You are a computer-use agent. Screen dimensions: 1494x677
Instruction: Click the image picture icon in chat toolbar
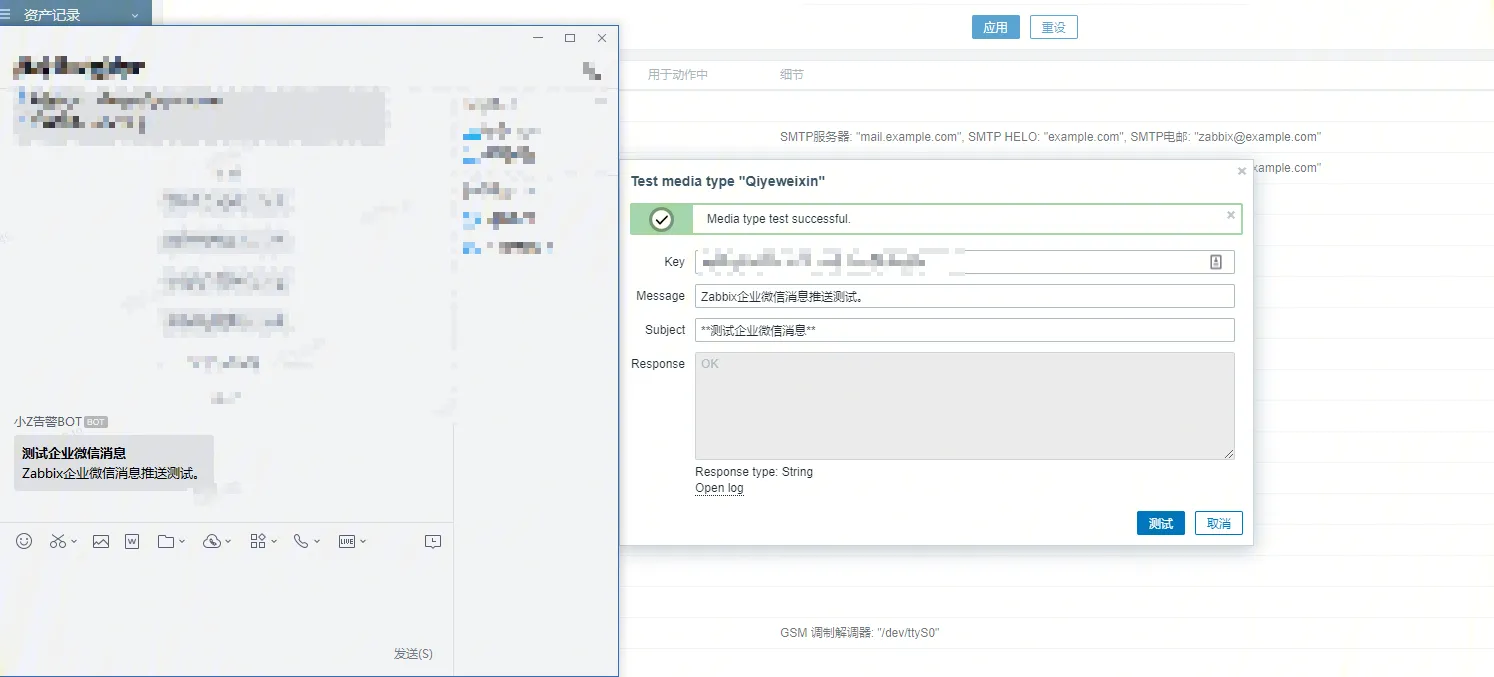tap(101, 541)
